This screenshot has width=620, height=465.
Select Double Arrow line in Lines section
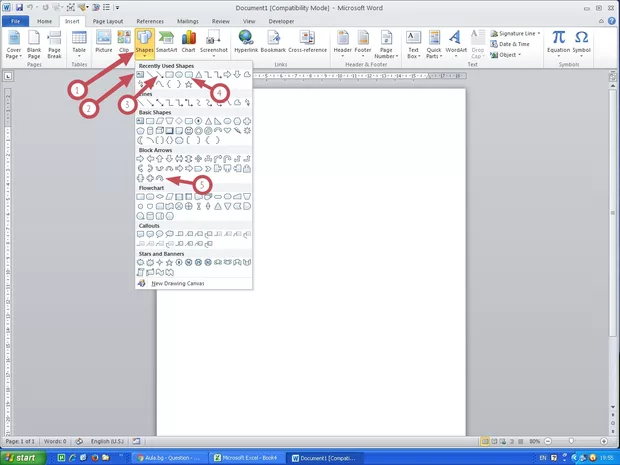point(159,103)
